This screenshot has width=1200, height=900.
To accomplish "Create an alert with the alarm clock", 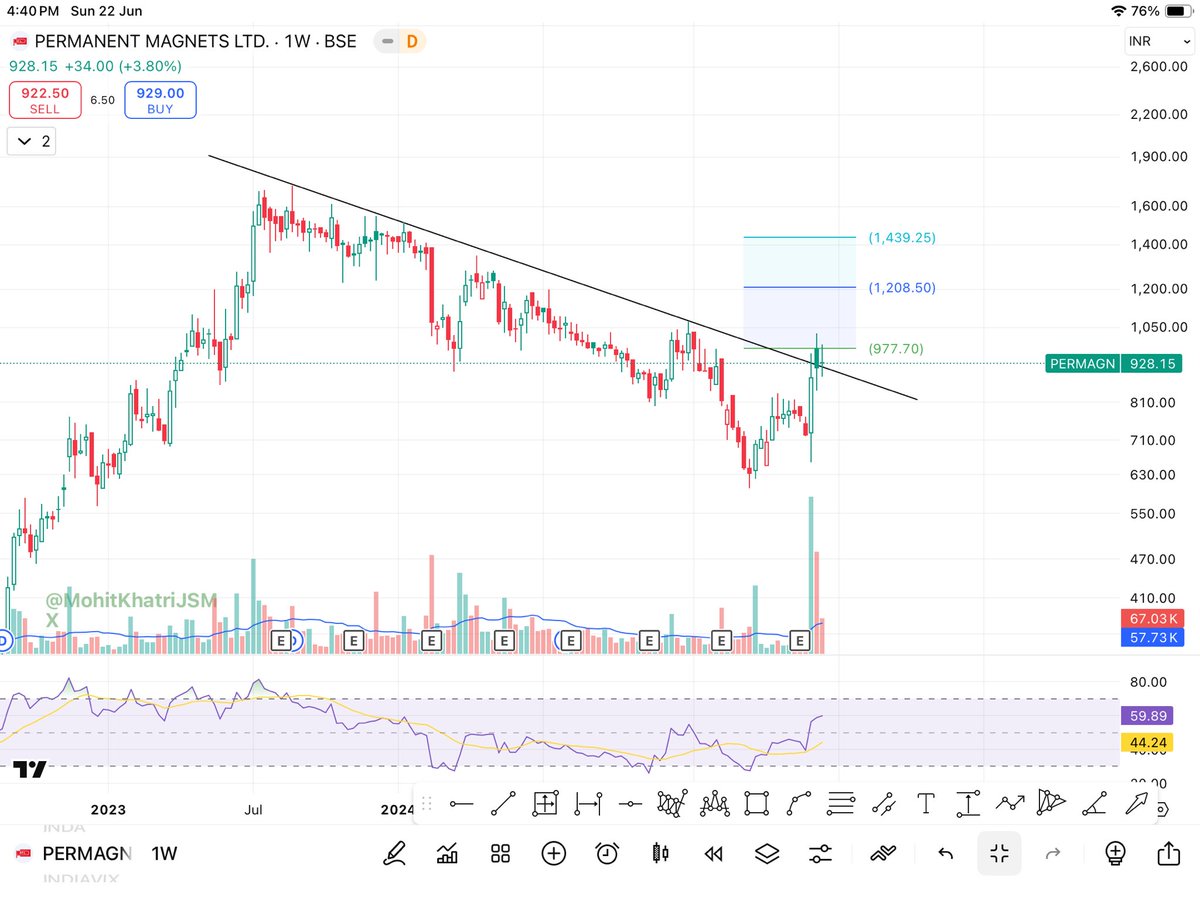I will pyautogui.click(x=607, y=854).
